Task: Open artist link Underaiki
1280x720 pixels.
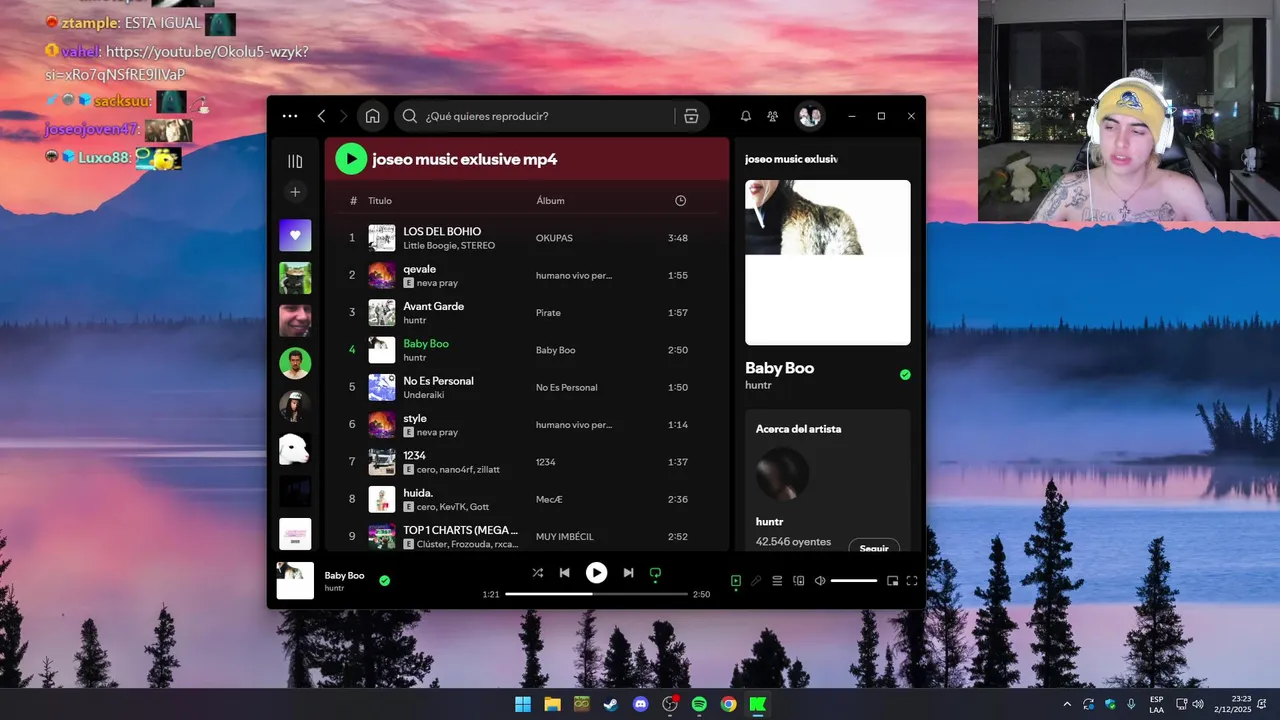Action: pyautogui.click(x=424, y=395)
